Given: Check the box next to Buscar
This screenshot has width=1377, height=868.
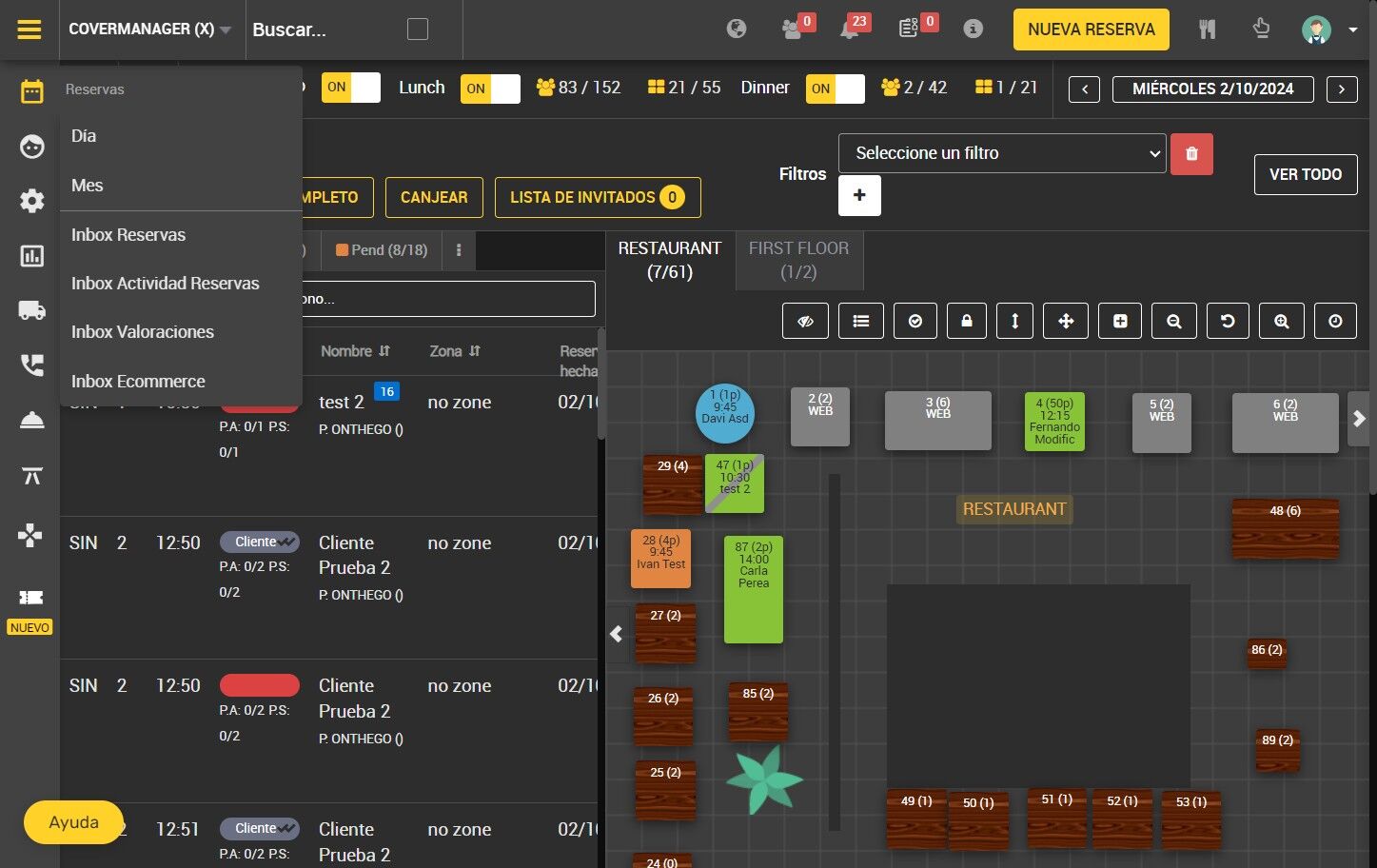Looking at the screenshot, I should tap(418, 30).
